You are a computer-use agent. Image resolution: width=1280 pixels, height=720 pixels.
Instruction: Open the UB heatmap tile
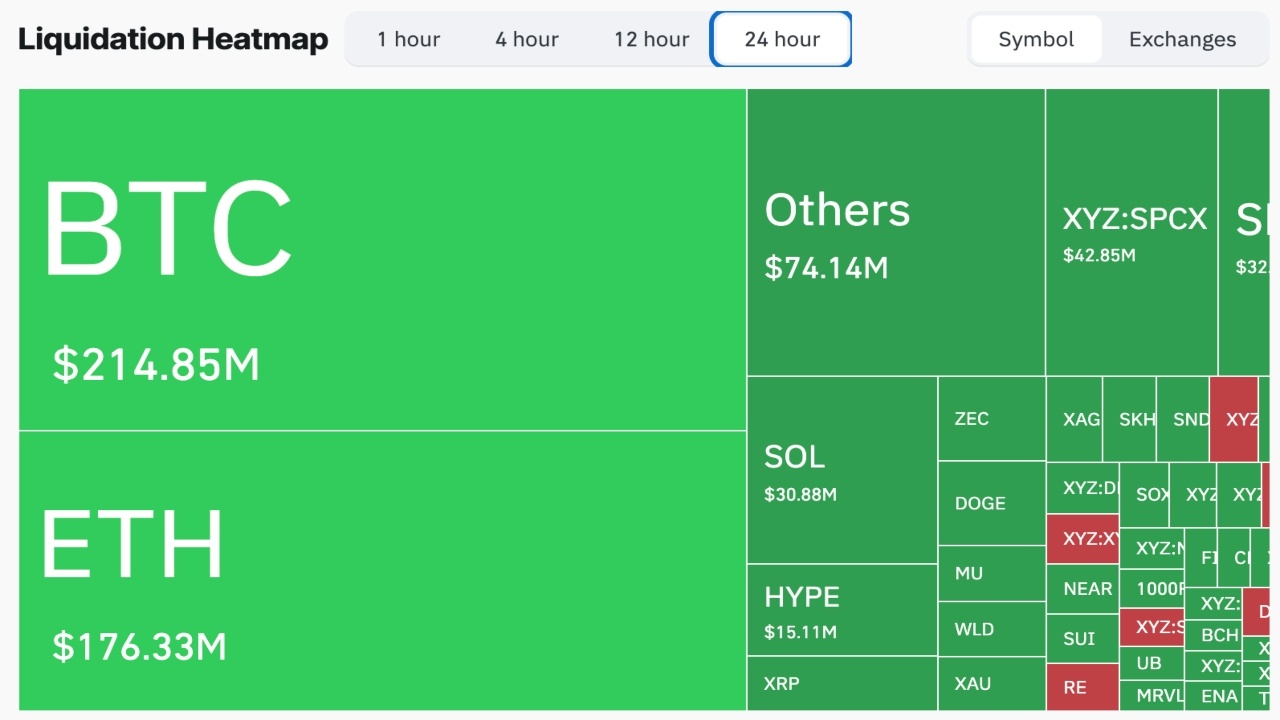(x=1152, y=663)
